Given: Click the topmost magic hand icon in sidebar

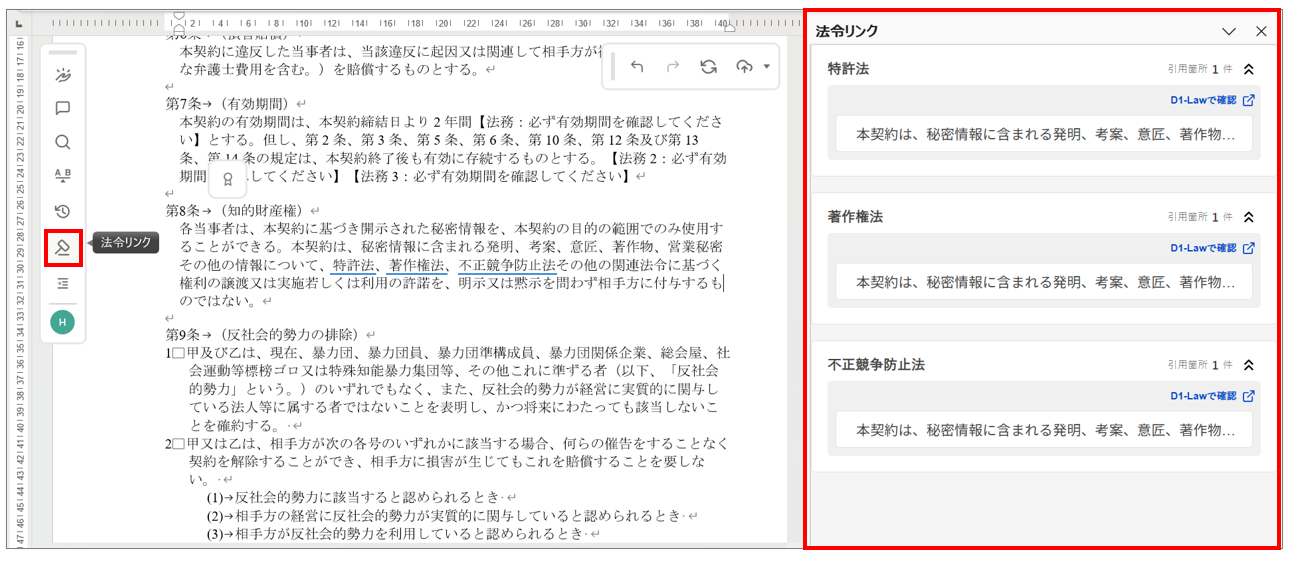Looking at the screenshot, I should 62,75.
